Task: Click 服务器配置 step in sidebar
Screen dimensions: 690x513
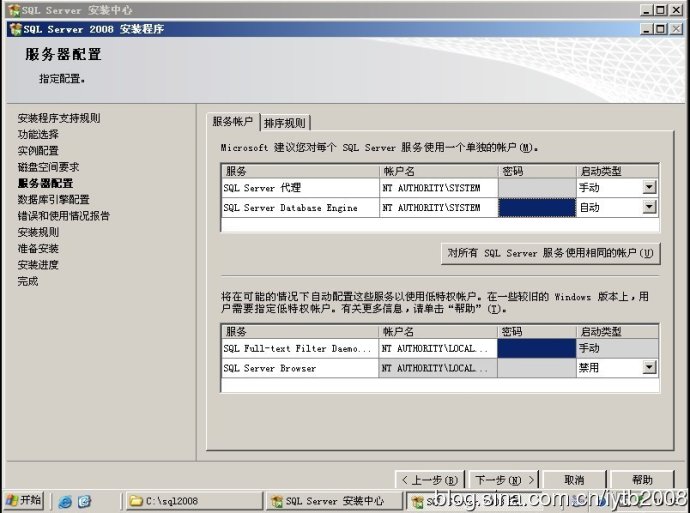Action: pos(45,183)
